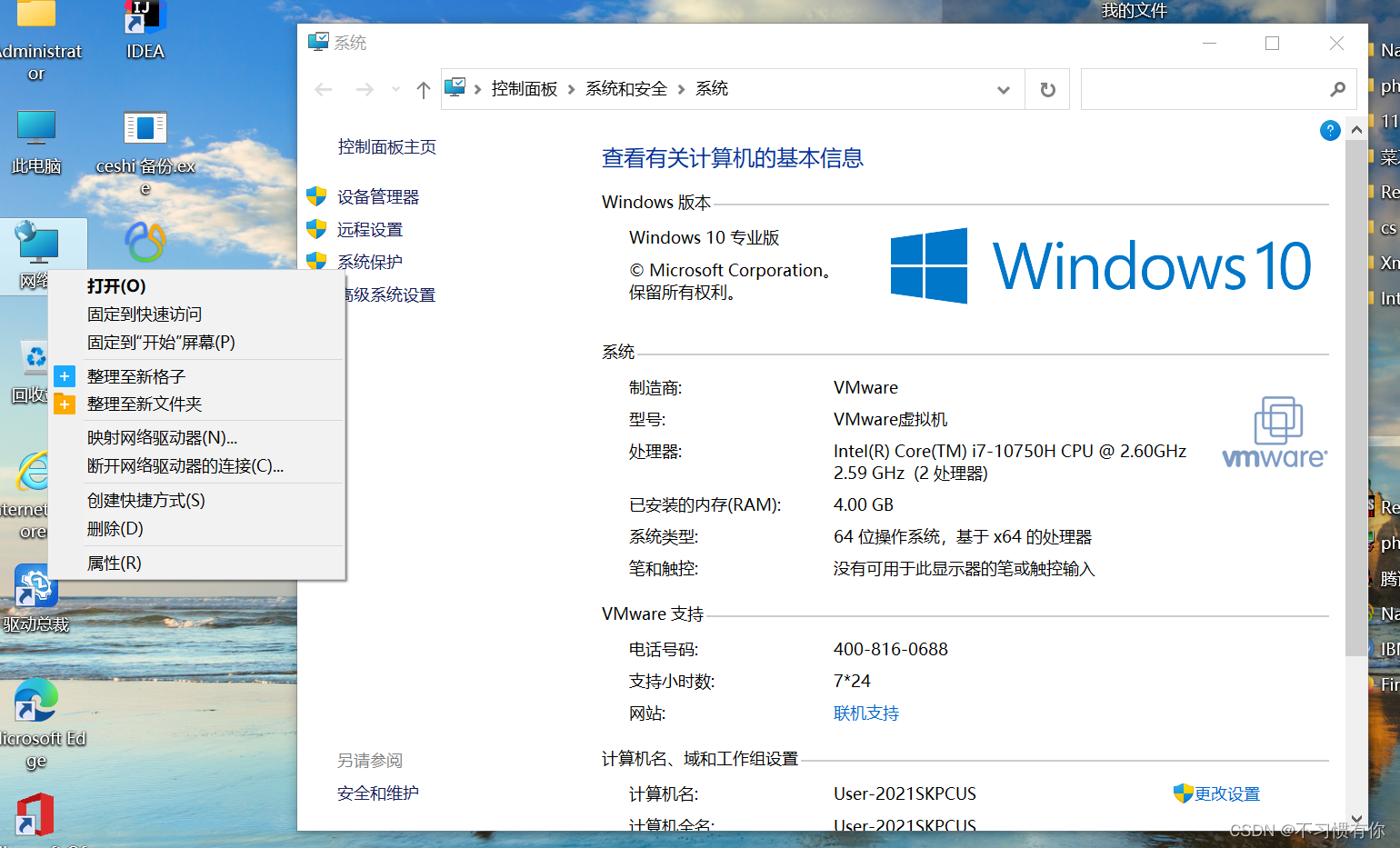Viewport: 1400px width, 848px height.
Task: Expand the chevron after 系统和安全
Action: click(681, 89)
